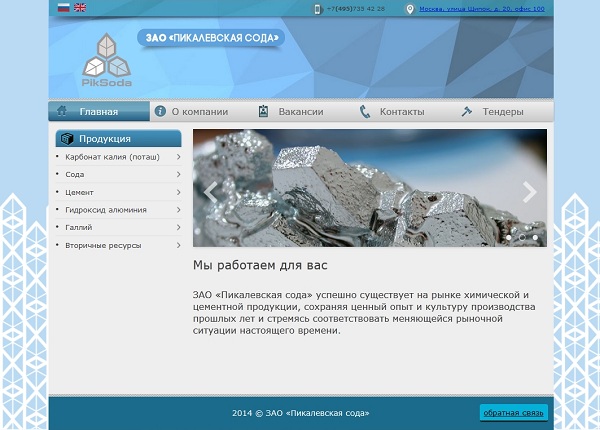Open the Вторичные ресурсы product link
Image resolution: width=600 pixels, height=430 pixels.
pyautogui.click(x=103, y=246)
